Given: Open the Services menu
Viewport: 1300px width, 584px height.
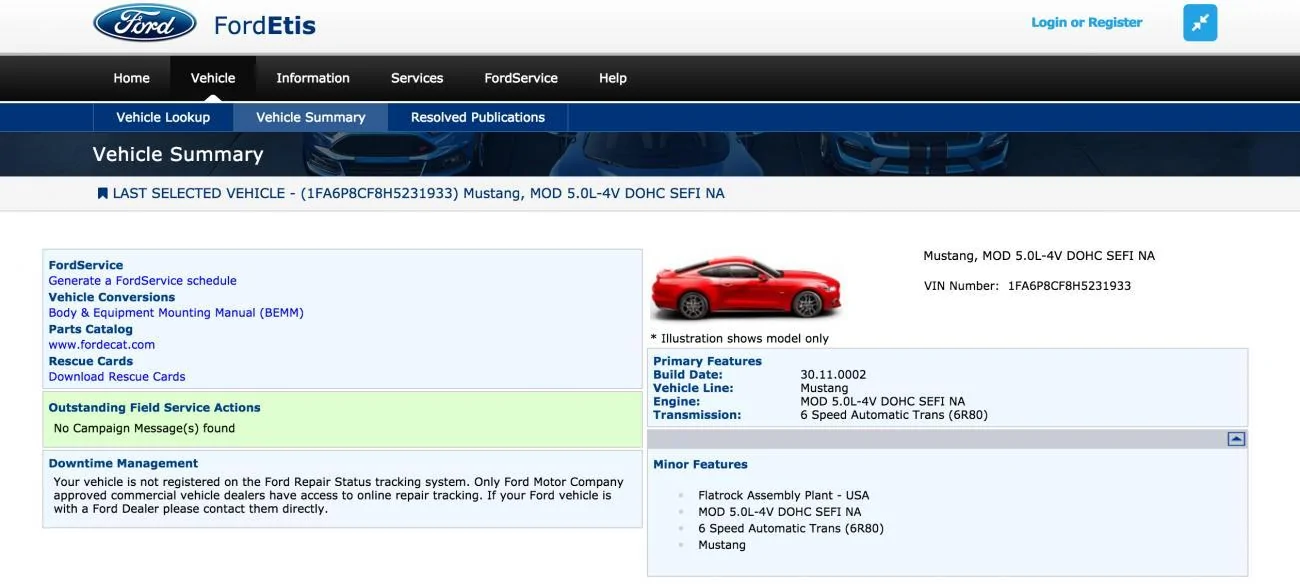Looking at the screenshot, I should point(417,78).
